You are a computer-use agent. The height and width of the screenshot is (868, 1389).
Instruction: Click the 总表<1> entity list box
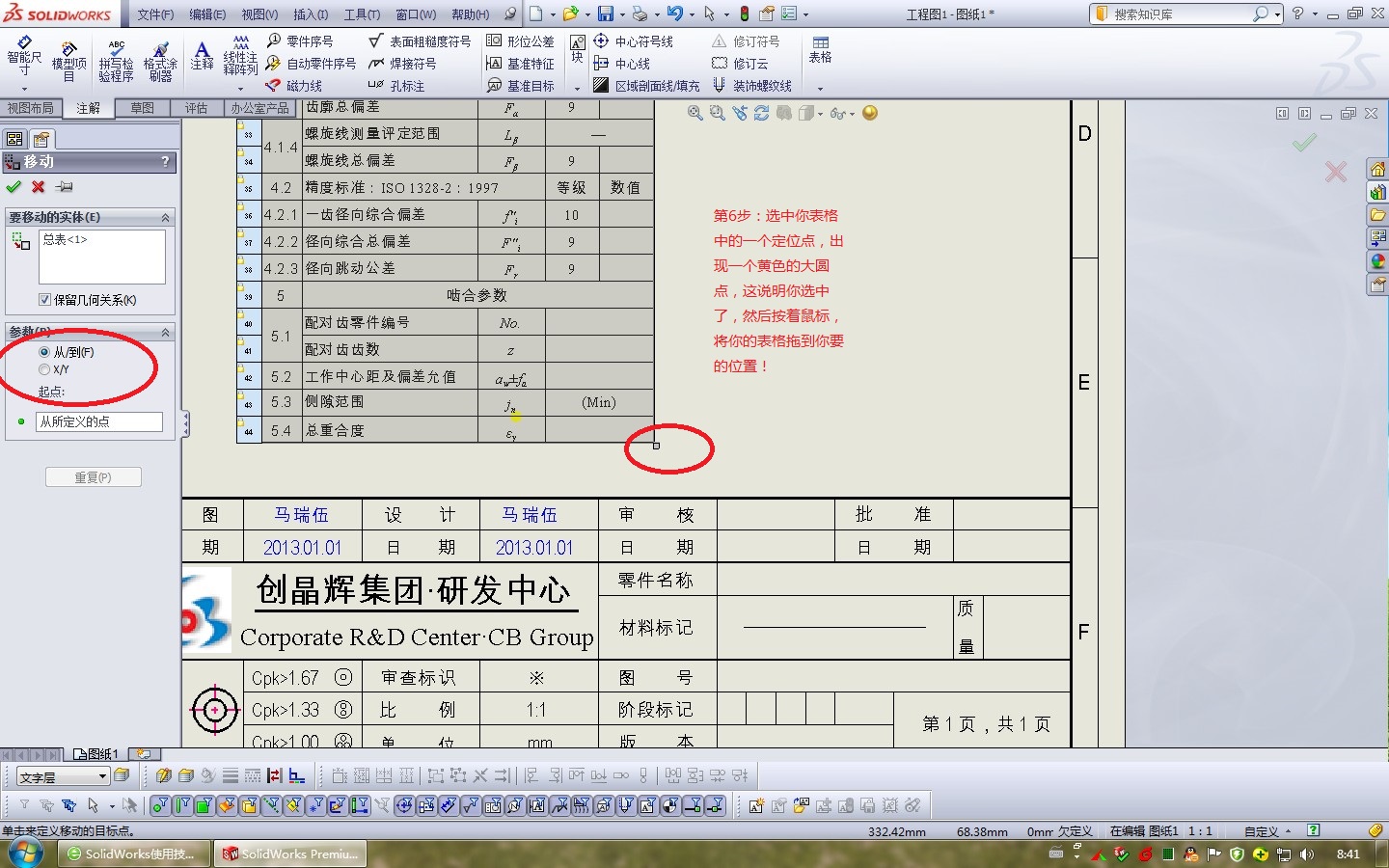(102, 257)
